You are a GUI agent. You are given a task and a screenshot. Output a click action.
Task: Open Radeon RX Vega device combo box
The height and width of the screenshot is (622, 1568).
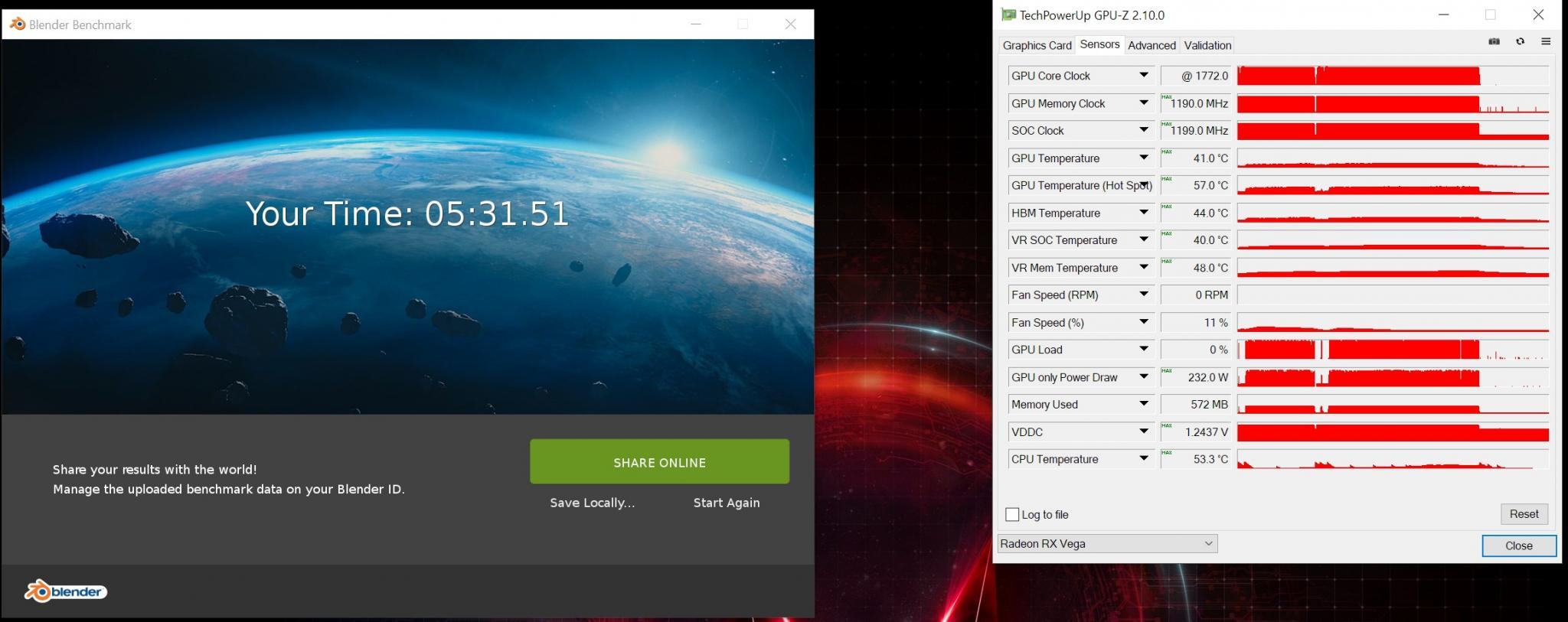1107,543
